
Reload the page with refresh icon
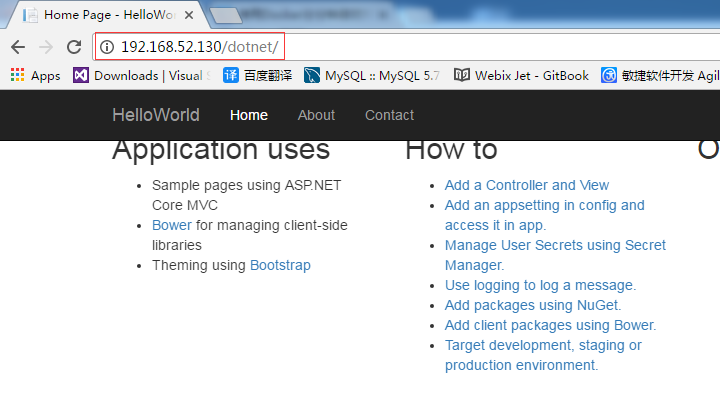74,47
